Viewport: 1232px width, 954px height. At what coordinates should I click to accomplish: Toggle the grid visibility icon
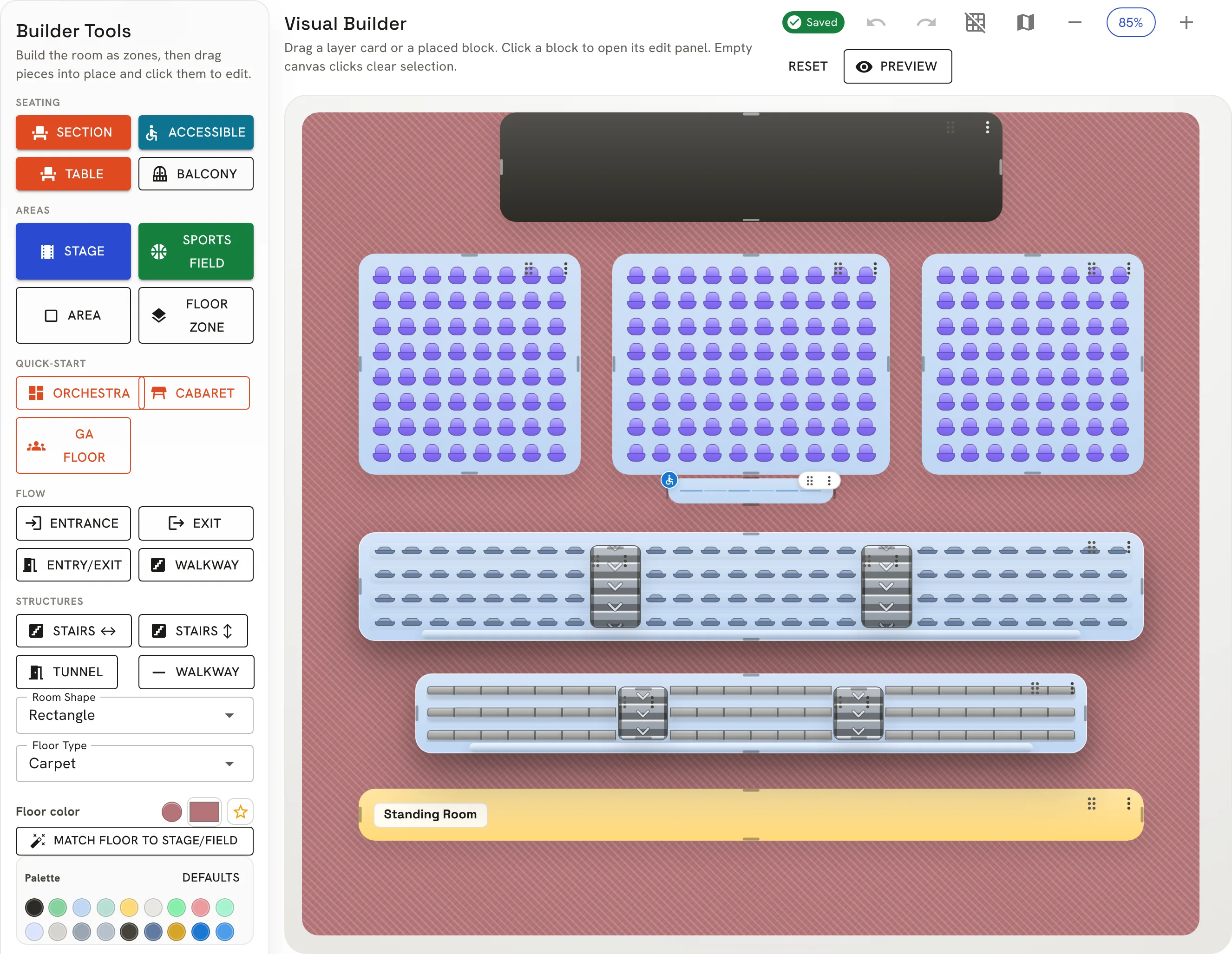click(x=976, y=23)
